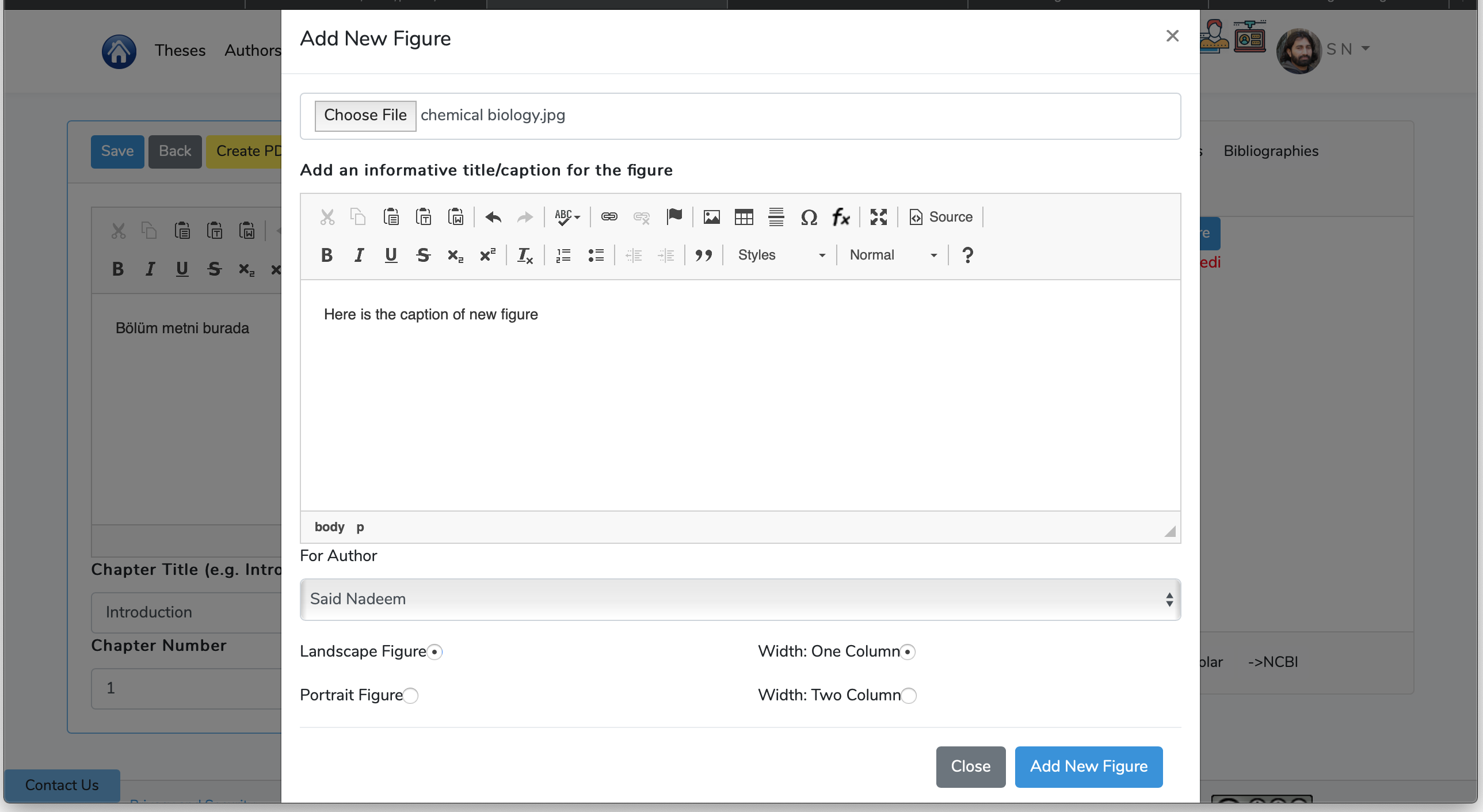Click the Anchor flag icon
This screenshot has height=812, width=1483.
click(674, 217)
